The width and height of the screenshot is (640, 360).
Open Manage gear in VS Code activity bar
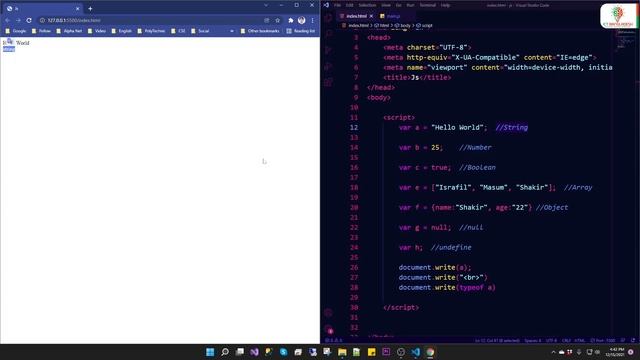(x=329, y=329)
